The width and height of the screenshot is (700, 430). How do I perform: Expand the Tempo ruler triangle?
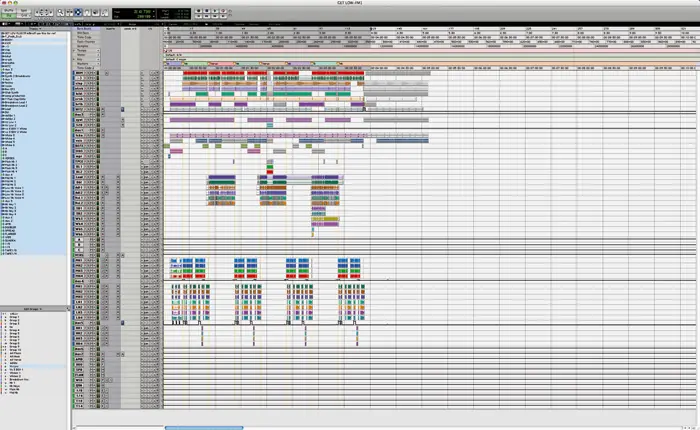(74, 50)
